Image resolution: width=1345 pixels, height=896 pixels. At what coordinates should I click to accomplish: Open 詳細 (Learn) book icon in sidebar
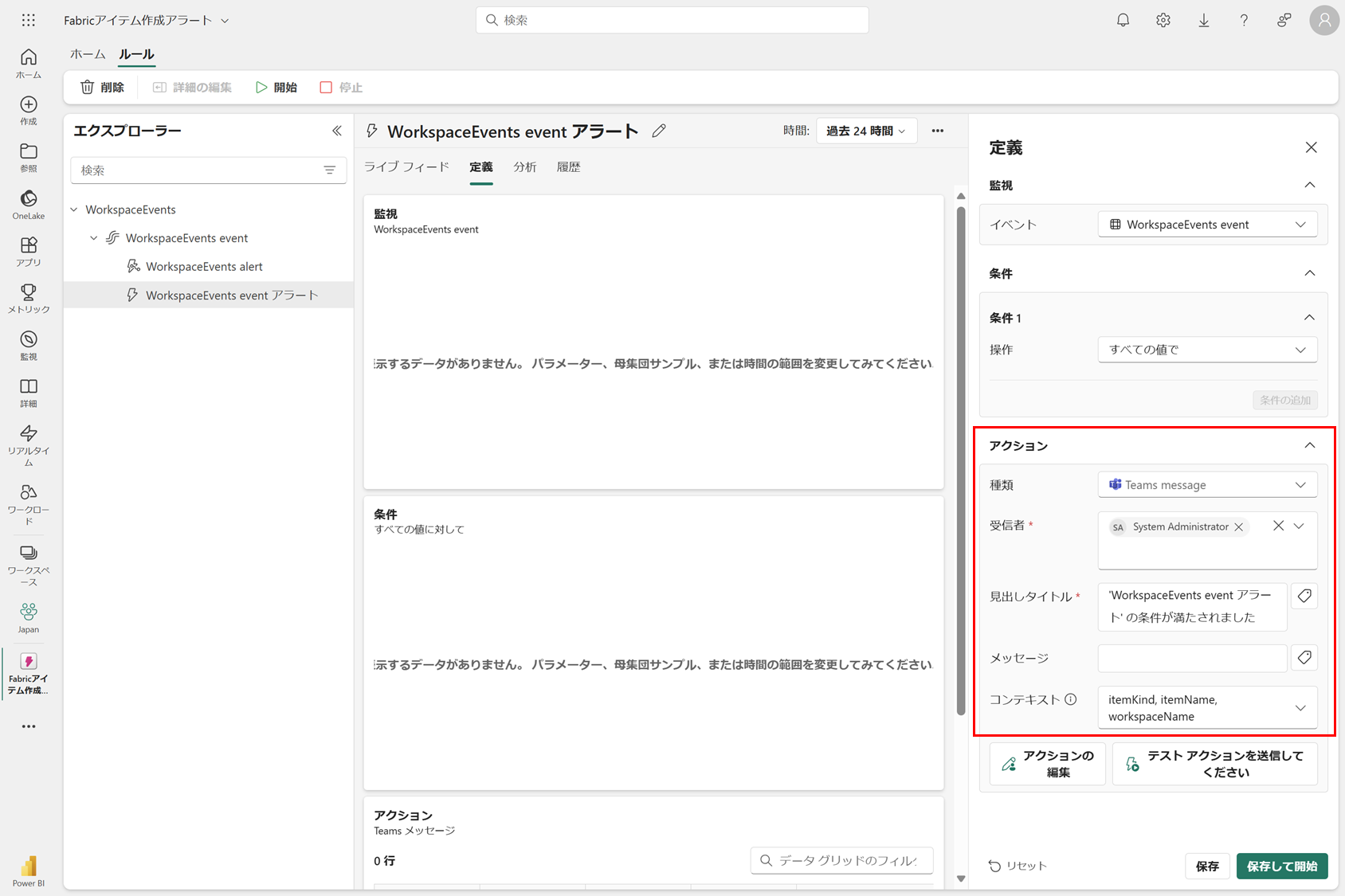pos(29,393)
